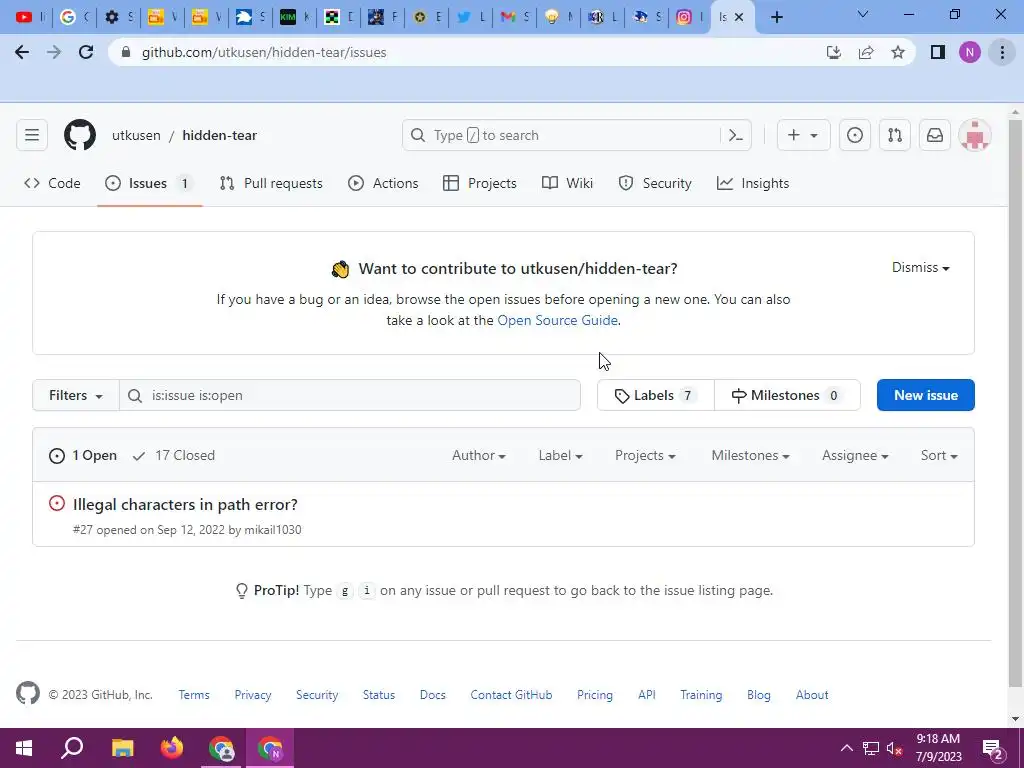
Task: Share this page icon in address bar
Action: click(x=866, y=52)
